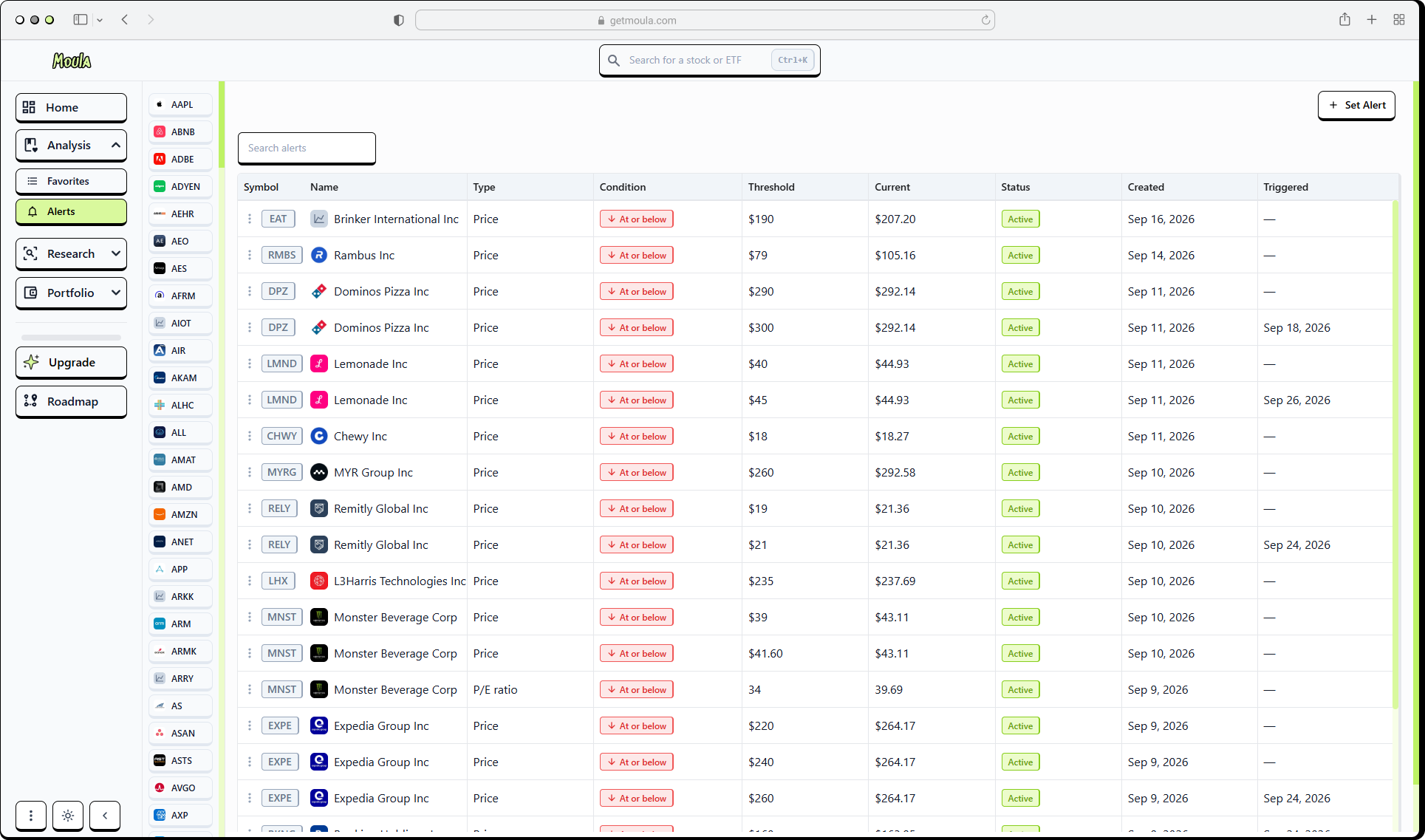
Task: Click the RMBS symbol tag
Action: 281,255
